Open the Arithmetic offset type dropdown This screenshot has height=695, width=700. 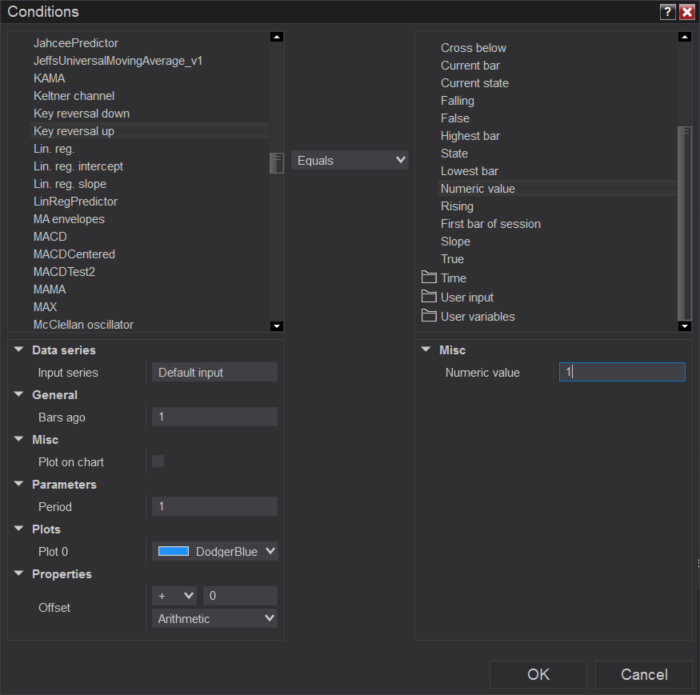coord(215,618)
